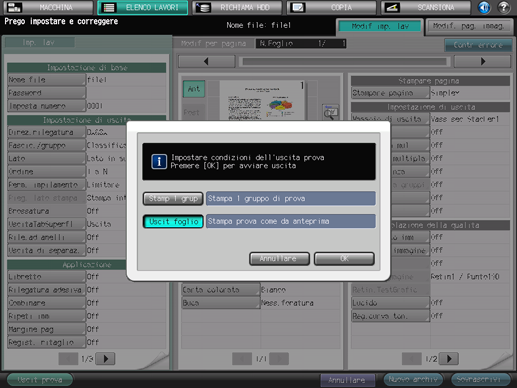The image size is (517, 388).
Task: Open the SCANSIONA tab
Action: (x=426, y=7)
